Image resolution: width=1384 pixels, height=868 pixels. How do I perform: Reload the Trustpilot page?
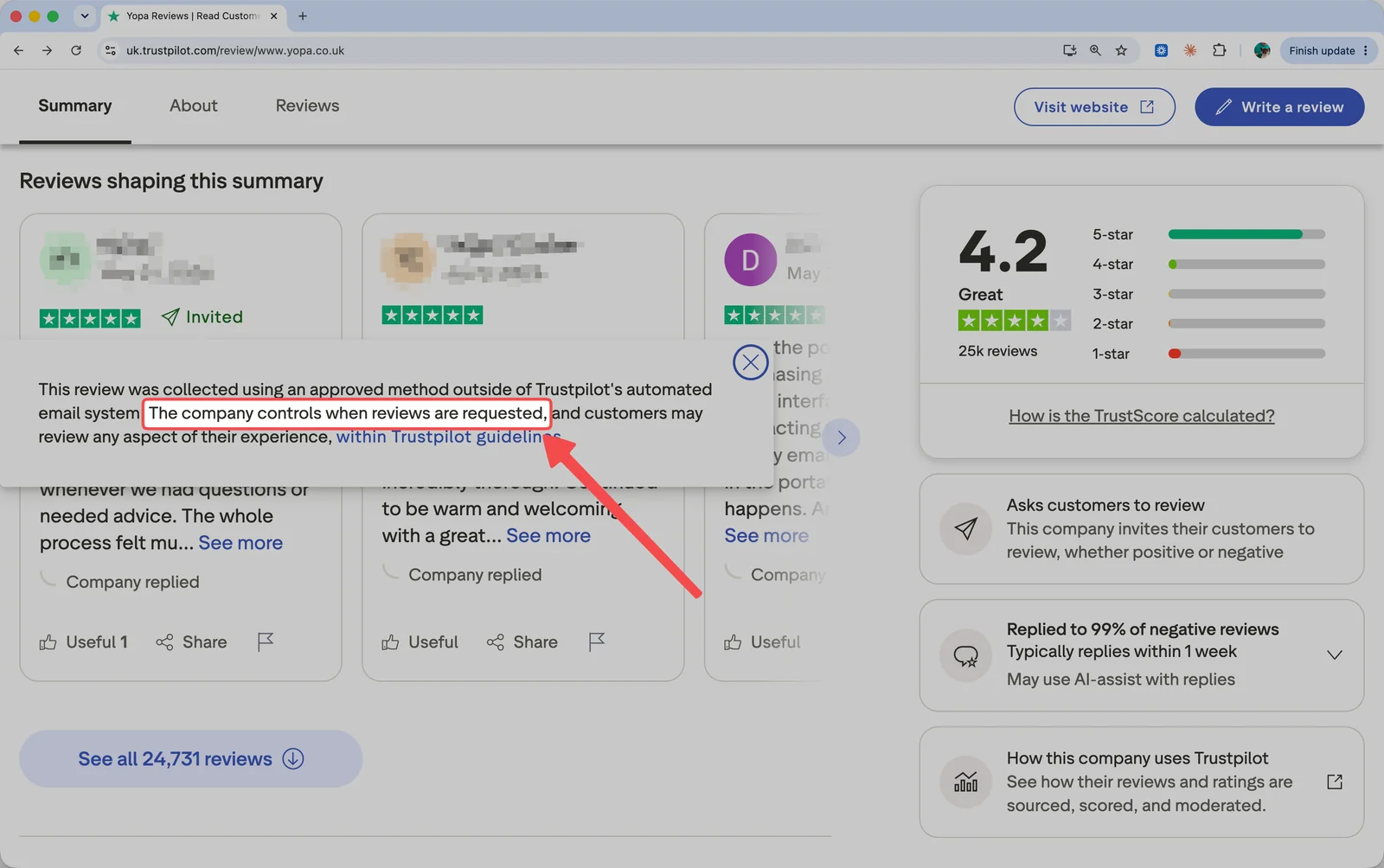[76, 50]
